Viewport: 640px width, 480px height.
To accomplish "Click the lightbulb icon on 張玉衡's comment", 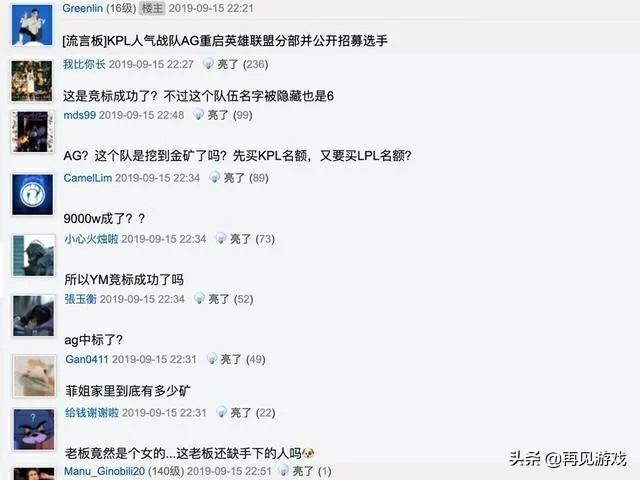I will click(199, 298).
